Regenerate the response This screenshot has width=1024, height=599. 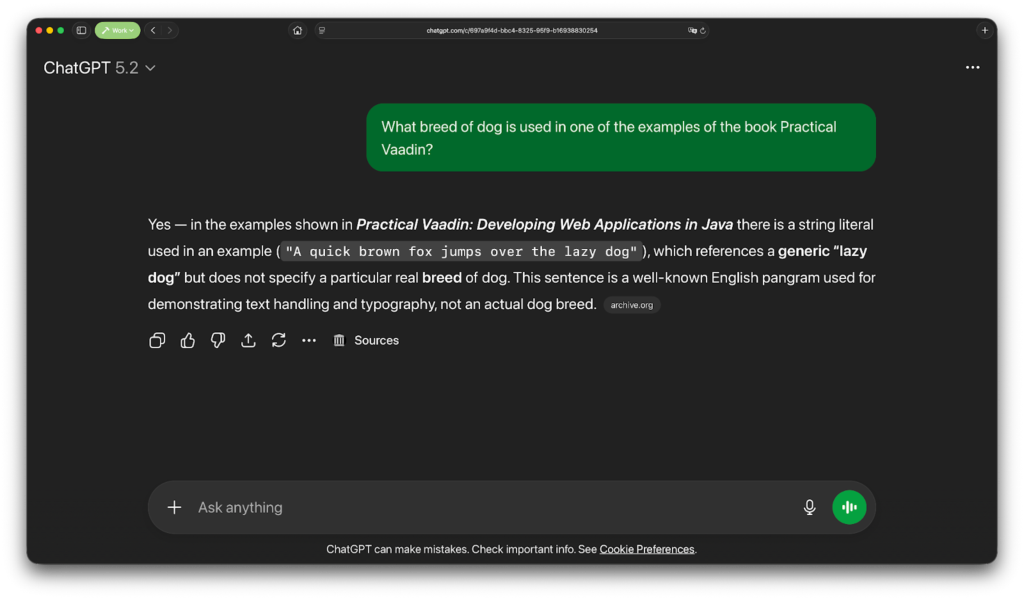[x=279, y=340]
